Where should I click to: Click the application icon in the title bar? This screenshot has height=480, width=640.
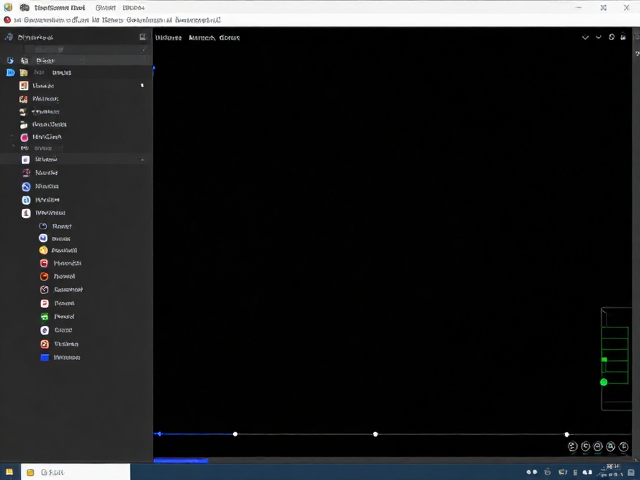coord(8,7)
